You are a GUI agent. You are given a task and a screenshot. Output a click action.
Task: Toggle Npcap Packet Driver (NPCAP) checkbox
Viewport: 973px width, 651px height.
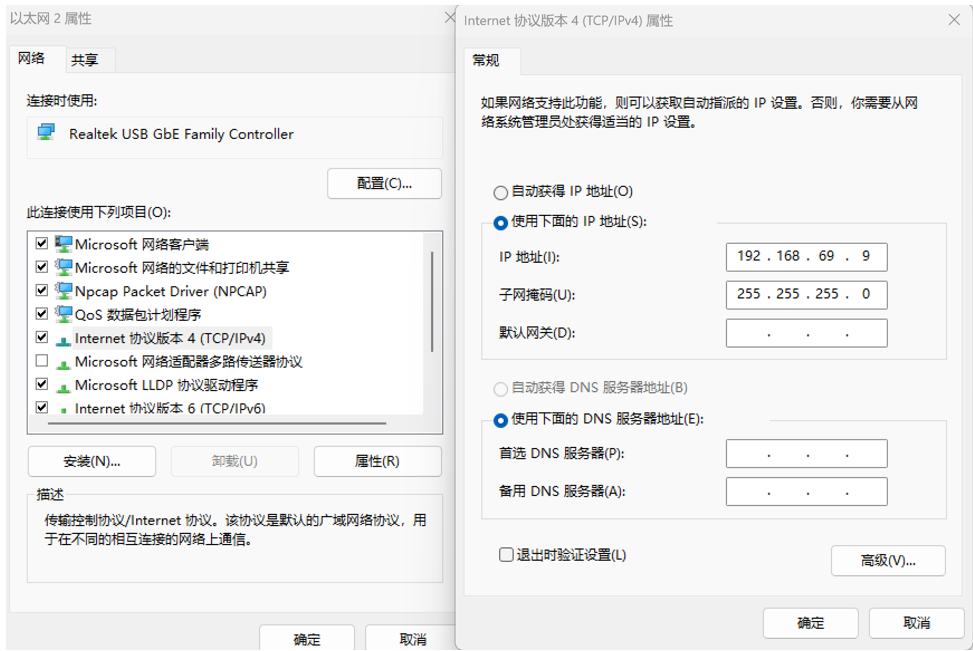(42, 290)
